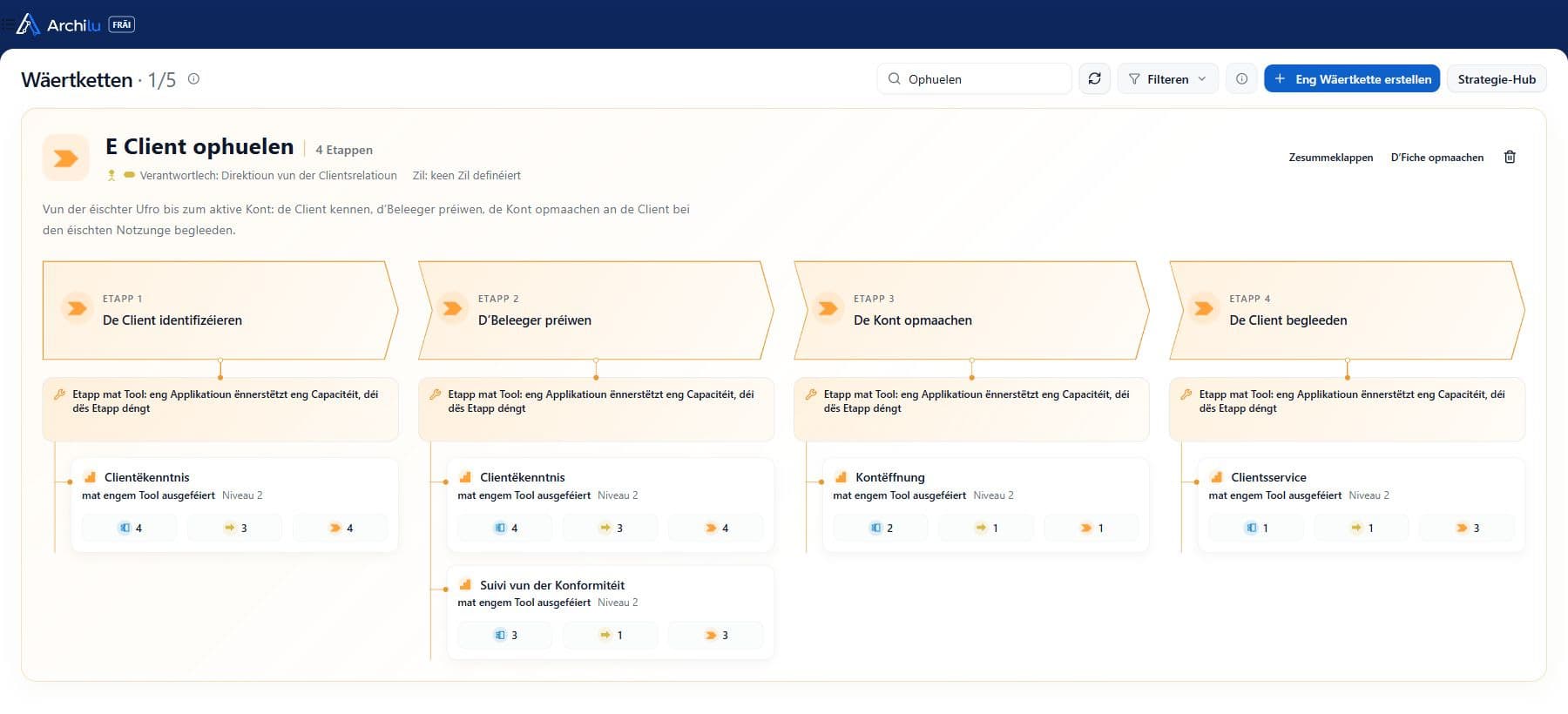Click Zil: keen Zil definéiert text
The height and width of the screenshot is (714, 1568).
pyautogui.click(x=467, y=175)
